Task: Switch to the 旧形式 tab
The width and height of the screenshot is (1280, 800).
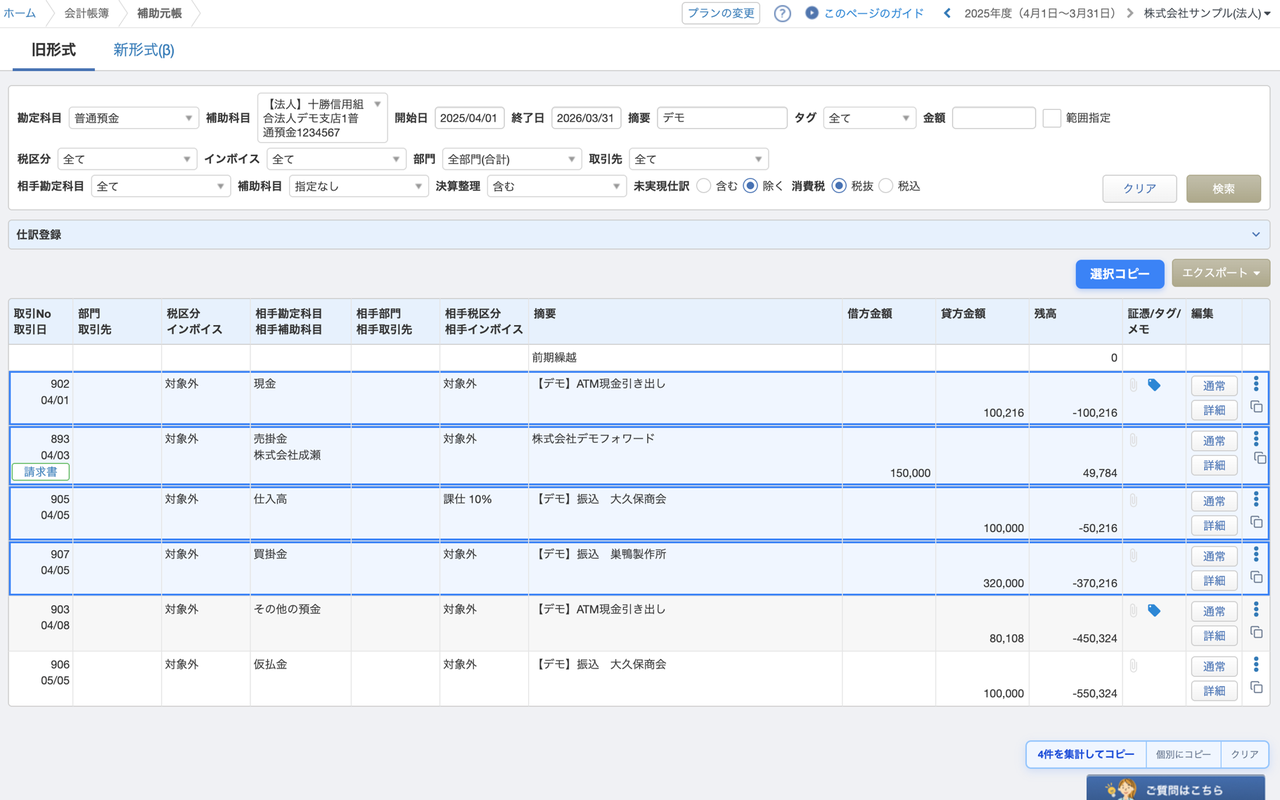Action: click(53, 50)
